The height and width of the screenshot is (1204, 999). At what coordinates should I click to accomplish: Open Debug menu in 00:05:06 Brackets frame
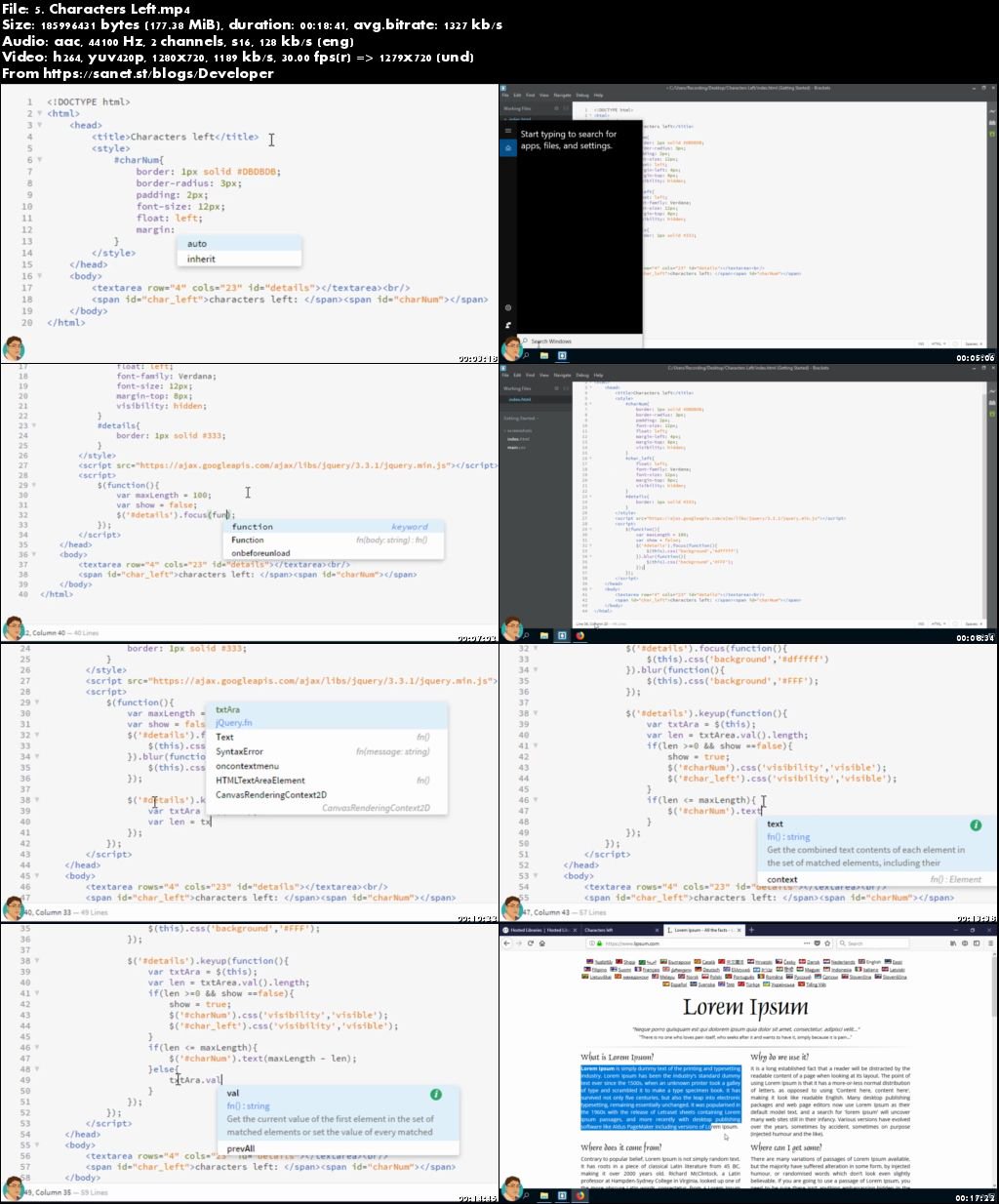tap(582, 96)
